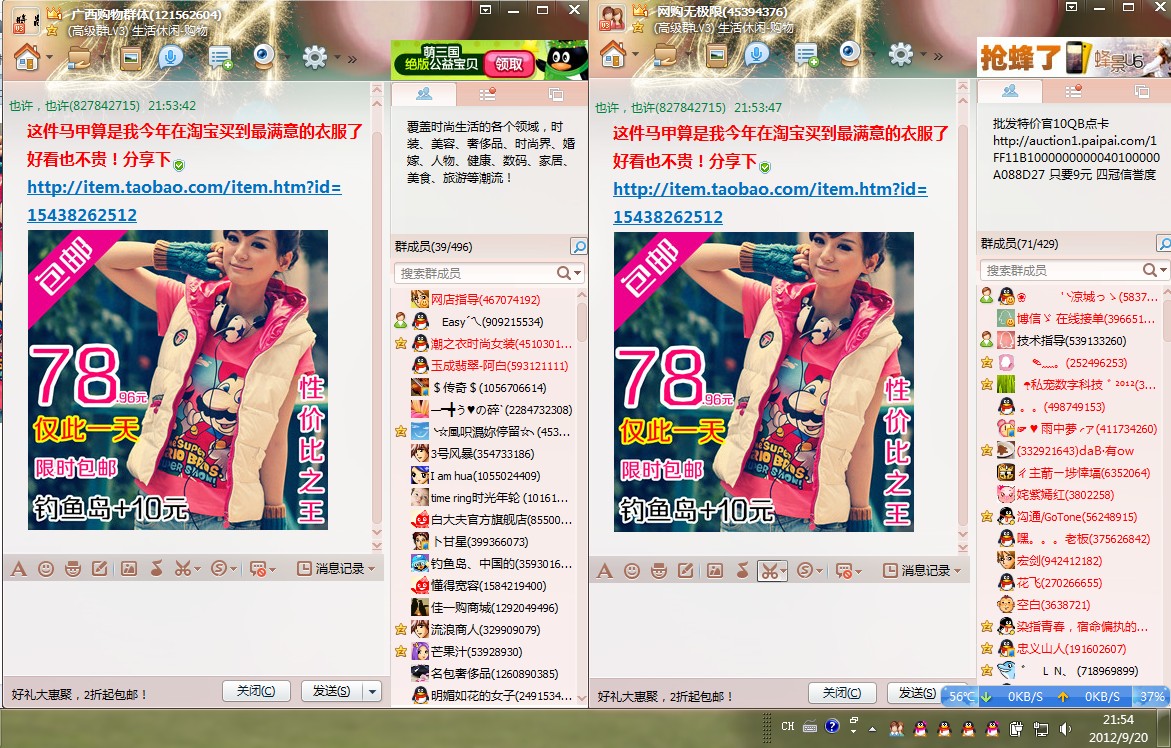Select the font settings icon in chat toolbar
Viewport: 1171px width, 748px height.
tap(18, 568)
